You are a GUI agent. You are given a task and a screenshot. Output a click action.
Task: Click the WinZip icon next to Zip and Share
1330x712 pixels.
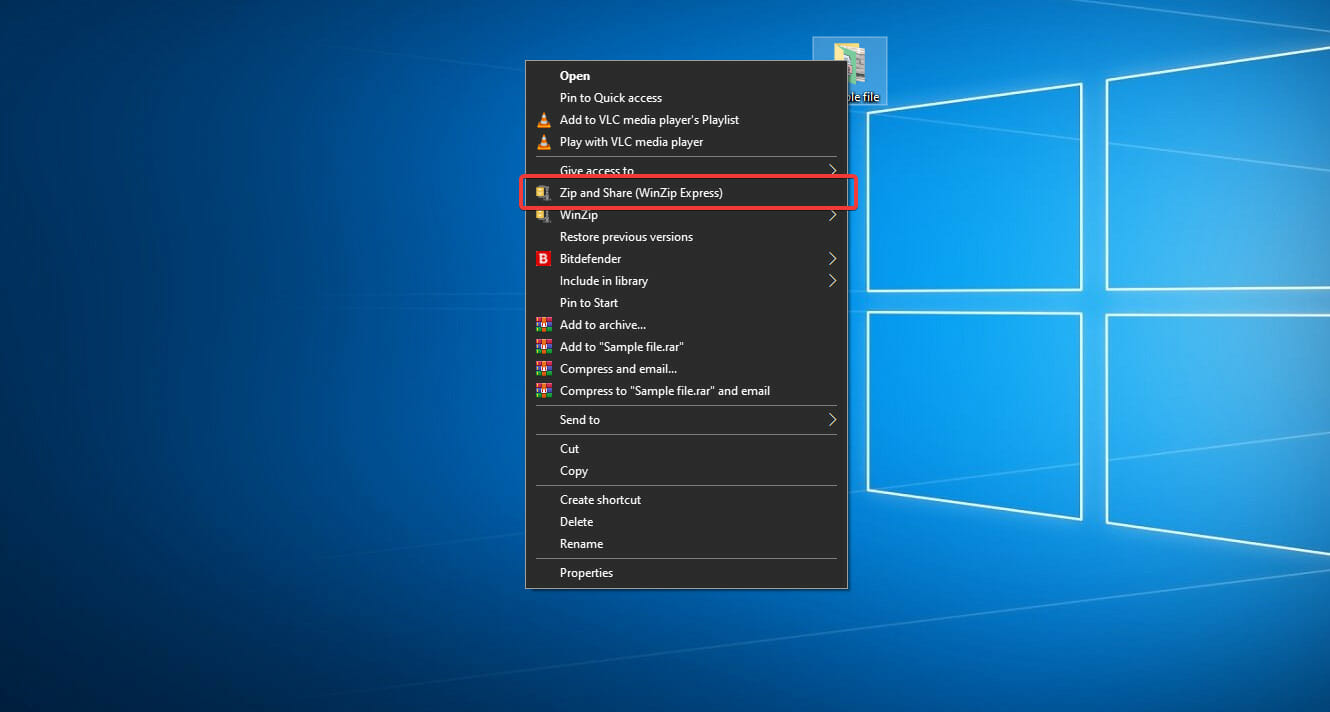[544, 192]
